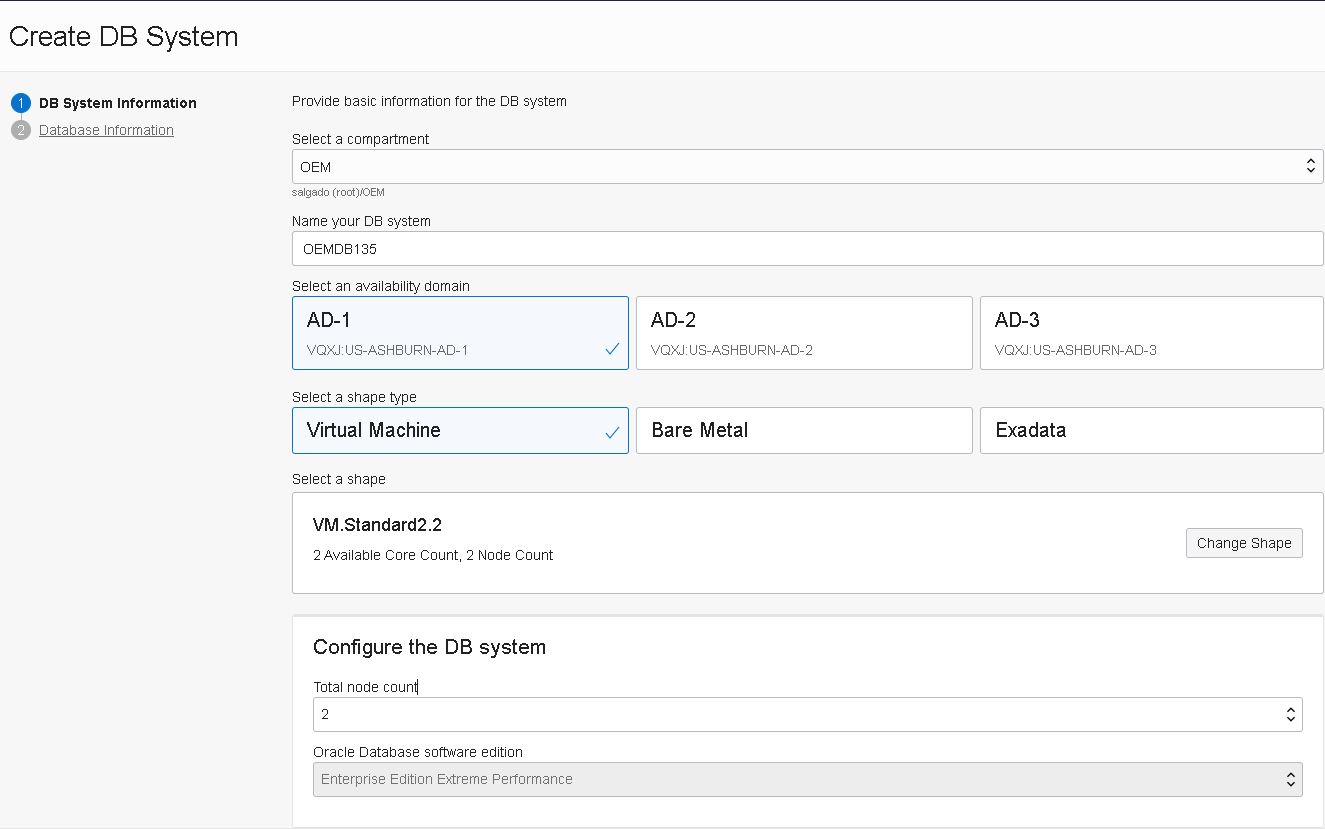1325x829 pixels.
Task: Select the DB System Information step
Action: (118, 103)
